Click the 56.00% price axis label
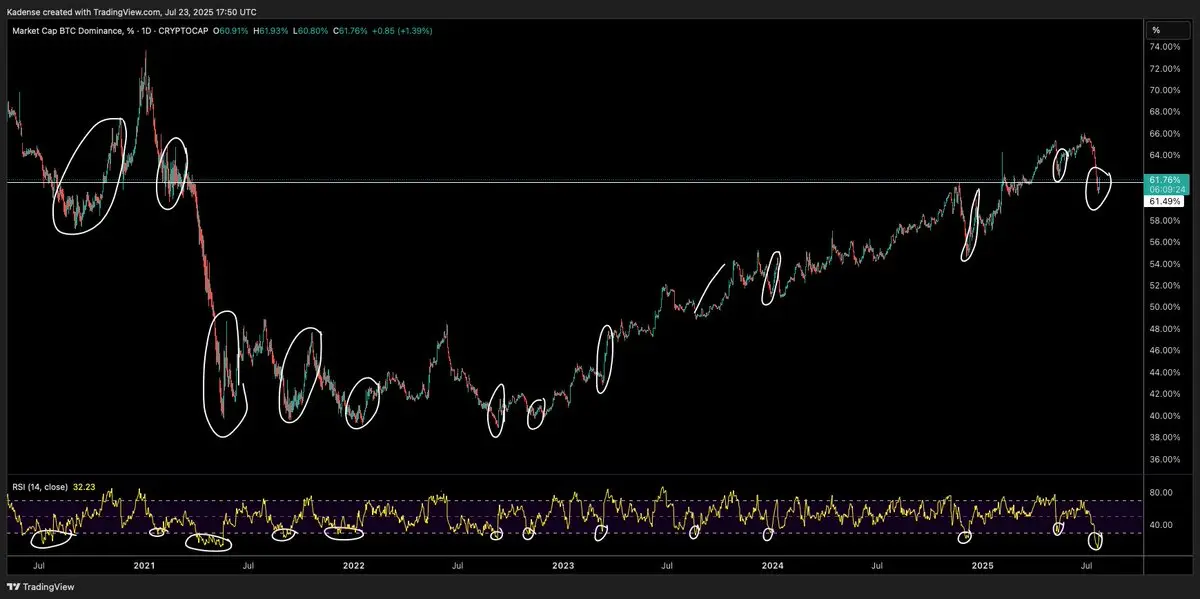Screen dimensions: 1200x599 [x=1166, y=242]
